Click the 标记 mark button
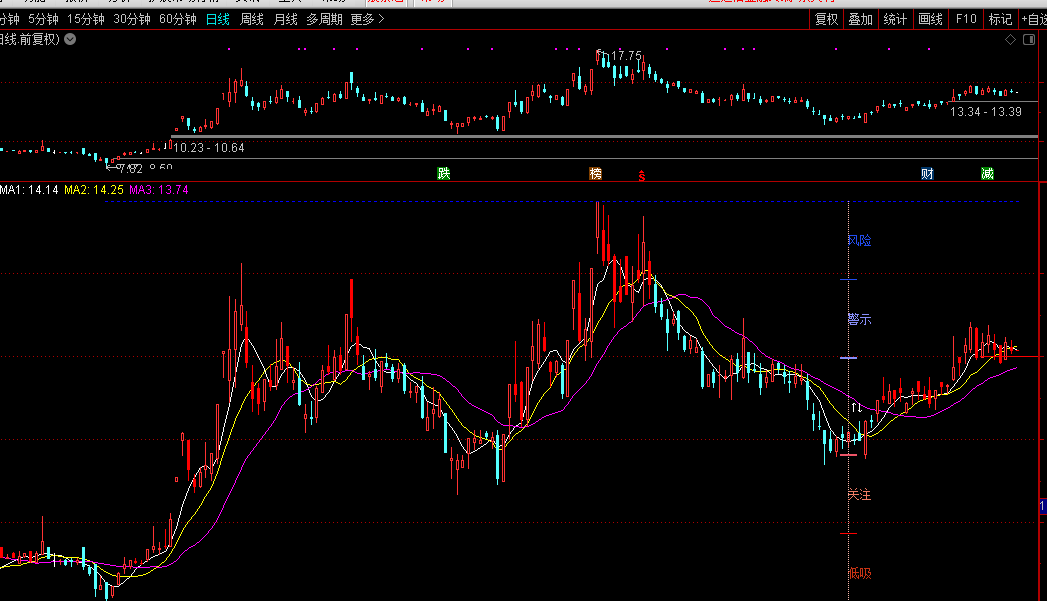1047x601 pixels. pyautogui.click(x=1000, y=19)
